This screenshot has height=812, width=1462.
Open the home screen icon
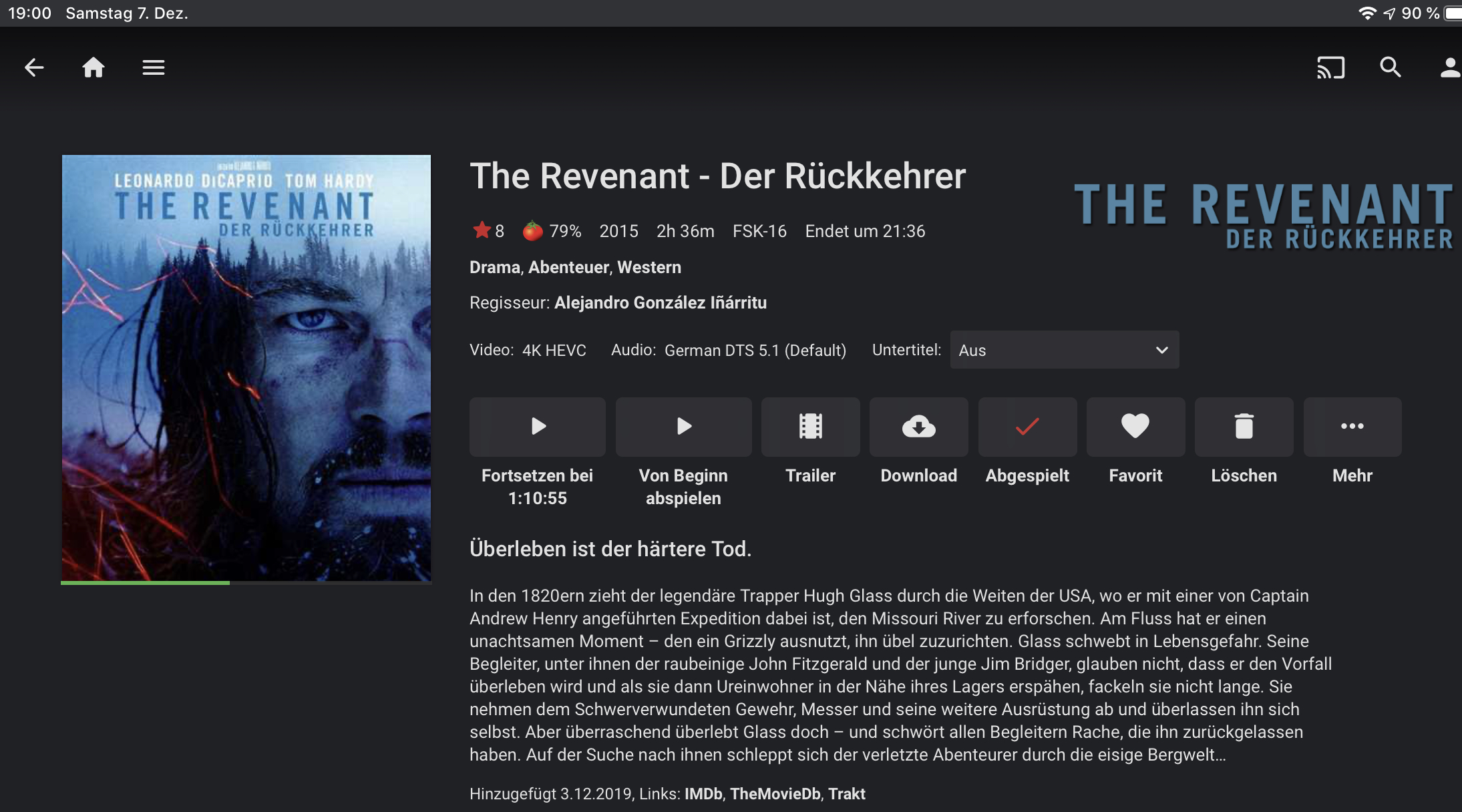point(94,67)
